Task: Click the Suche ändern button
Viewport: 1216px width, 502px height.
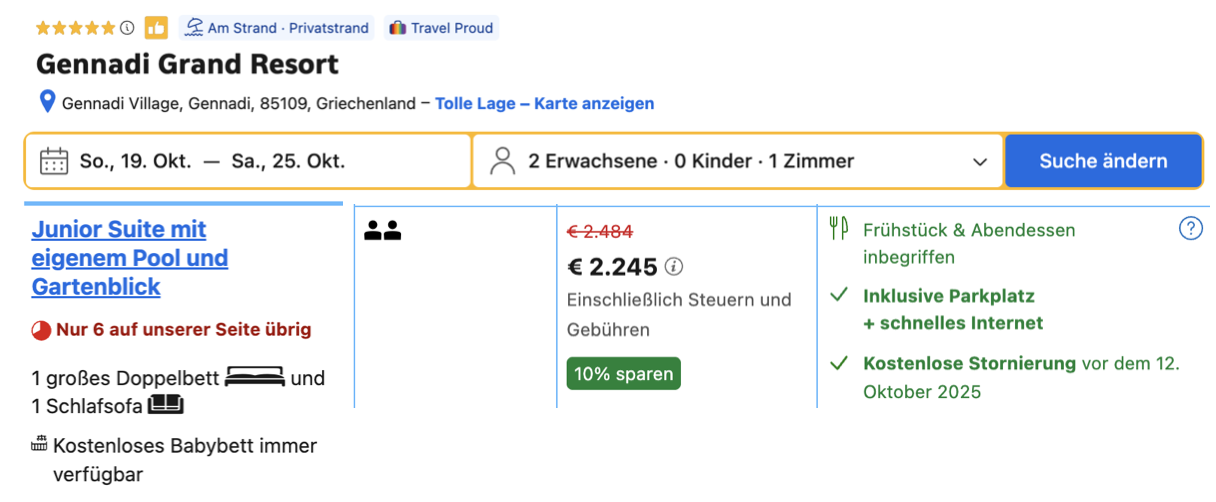Action: 1103,161
